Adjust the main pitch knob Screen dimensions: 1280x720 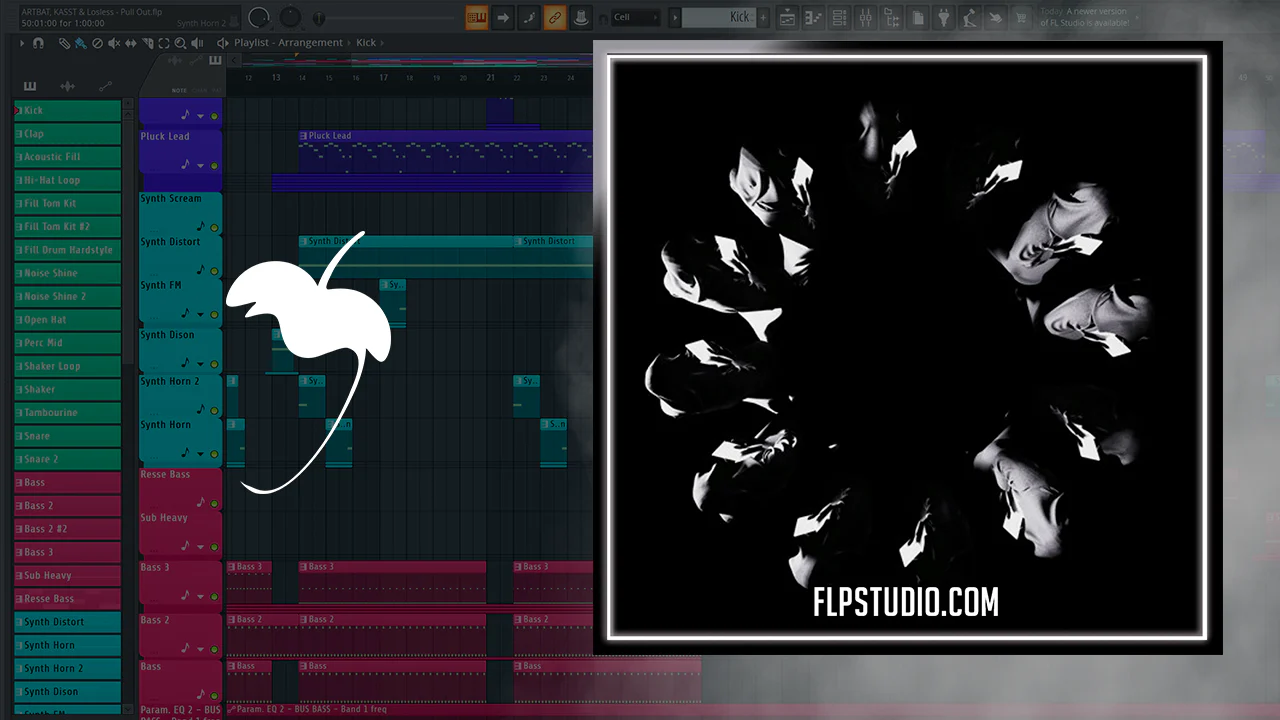(290, 17)
